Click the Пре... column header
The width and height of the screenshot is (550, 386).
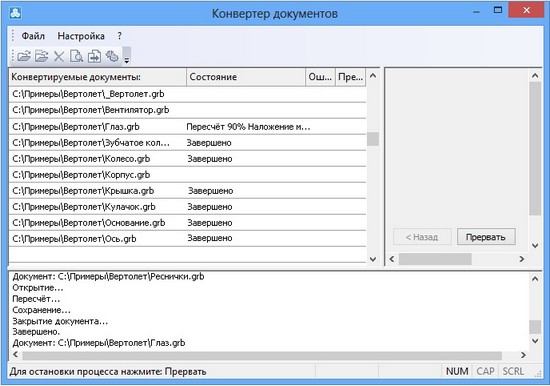tap(350, 77)
